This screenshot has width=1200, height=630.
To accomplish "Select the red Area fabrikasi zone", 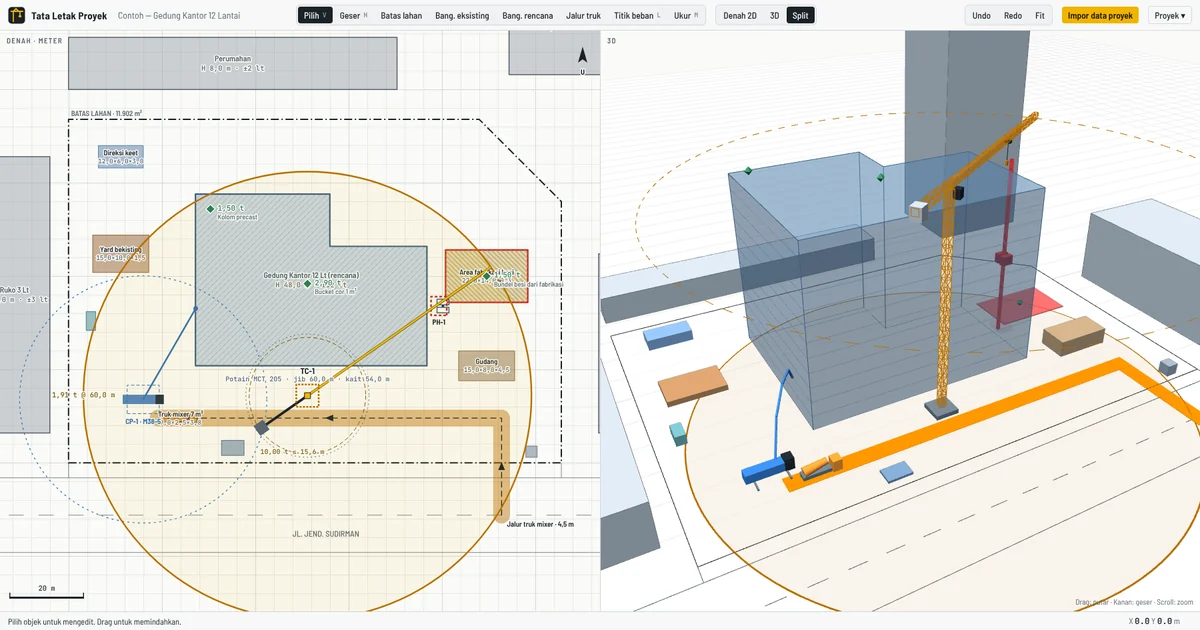I will click(487, 276).
